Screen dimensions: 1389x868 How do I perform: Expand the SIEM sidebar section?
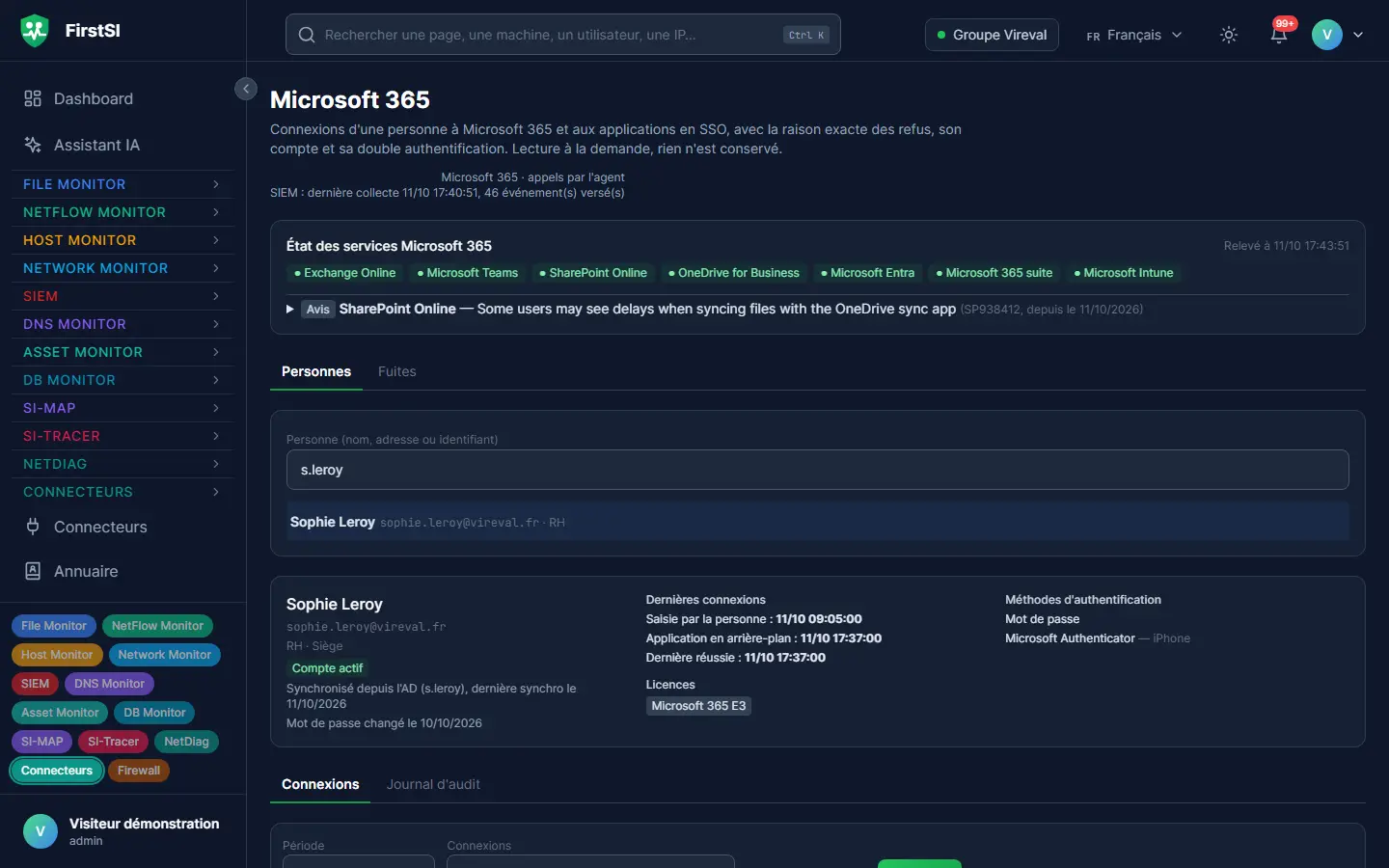point(122,296)
